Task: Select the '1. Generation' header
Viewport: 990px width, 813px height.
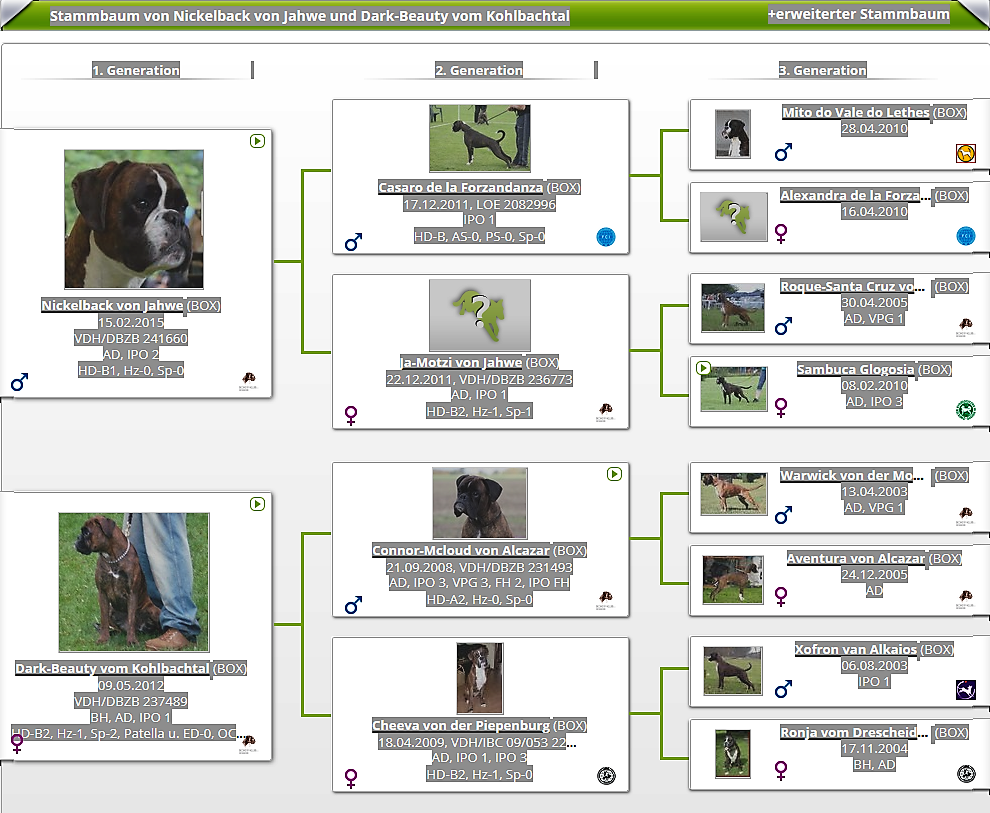Action: pos(136,70)
